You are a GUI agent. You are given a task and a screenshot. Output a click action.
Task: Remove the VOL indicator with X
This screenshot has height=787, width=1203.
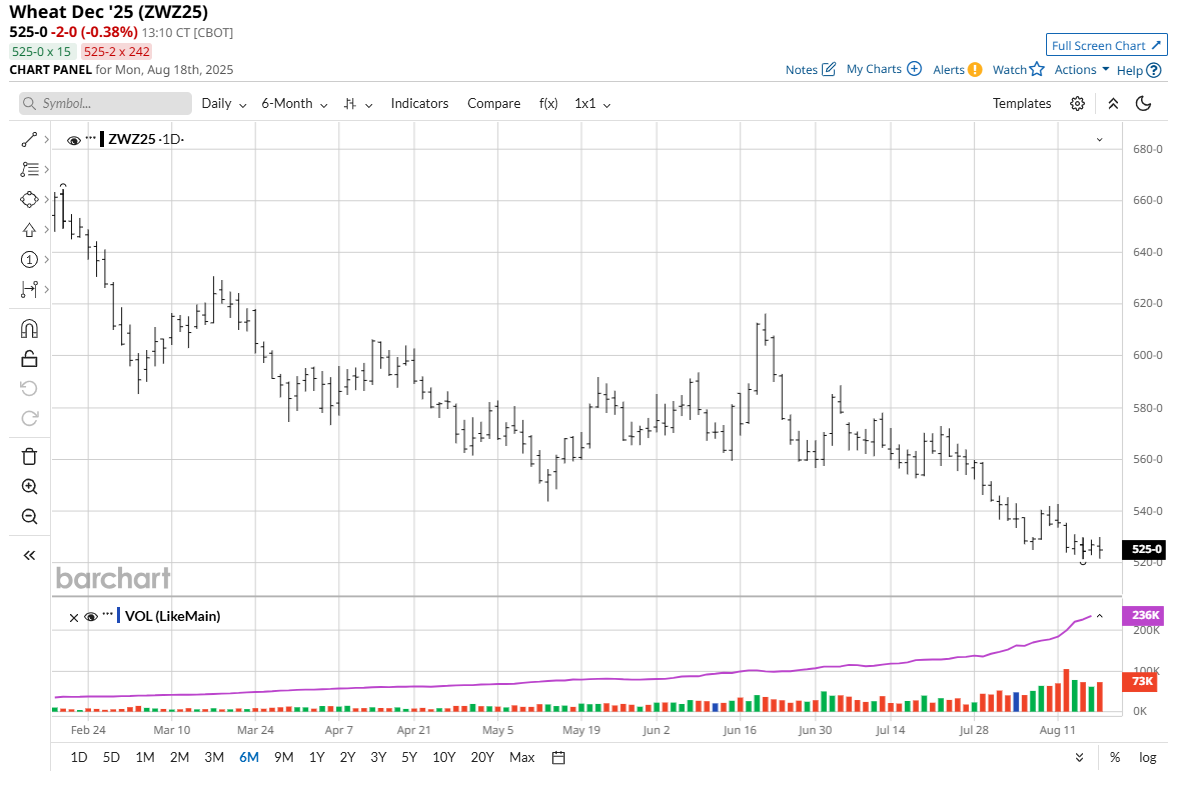pyautogui.click(x=73, y=618)
